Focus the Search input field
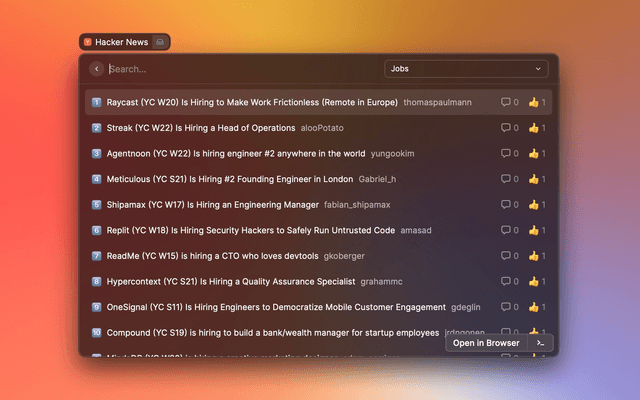The width and height of the screenshot is (640, 400). [240, 69]
